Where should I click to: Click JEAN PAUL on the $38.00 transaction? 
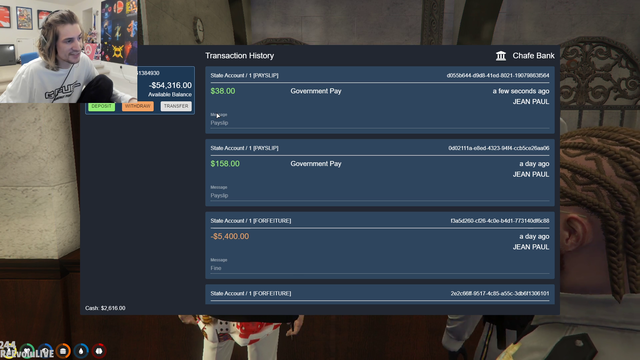coord(531,102)
